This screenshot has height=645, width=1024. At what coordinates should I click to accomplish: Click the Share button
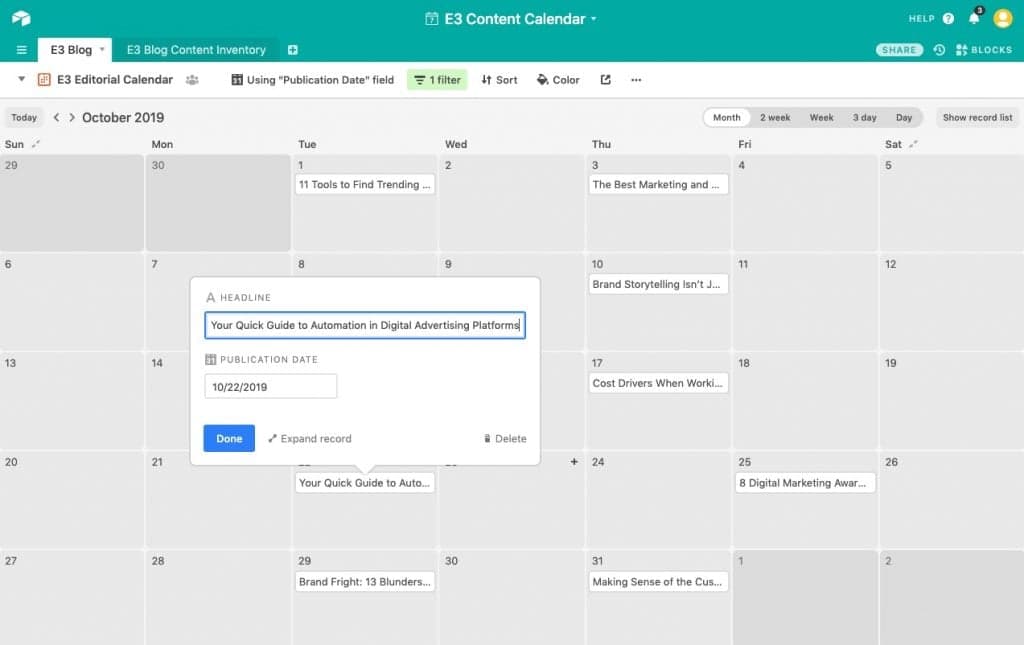click(899, 50)
